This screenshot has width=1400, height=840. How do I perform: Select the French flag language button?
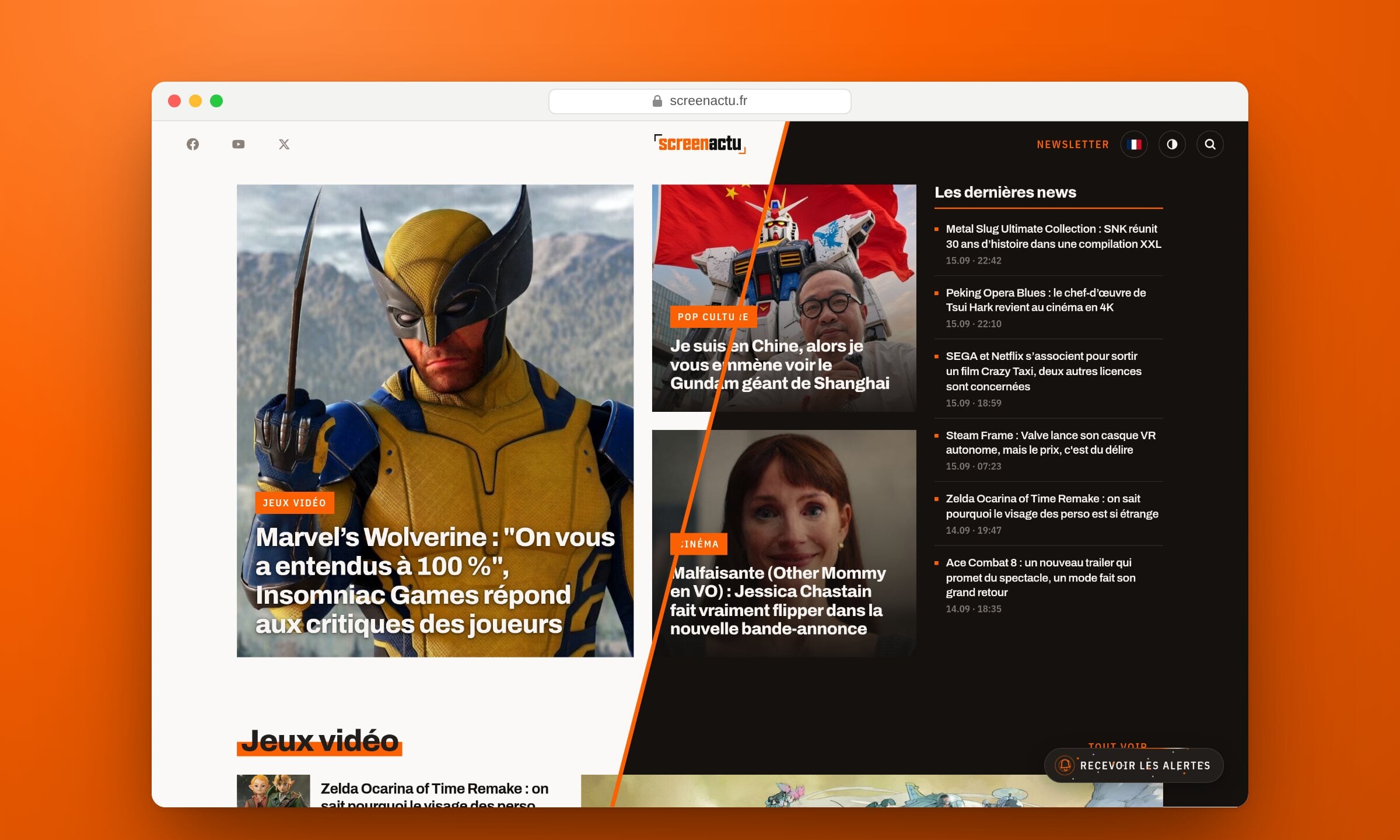(1134, 144)
